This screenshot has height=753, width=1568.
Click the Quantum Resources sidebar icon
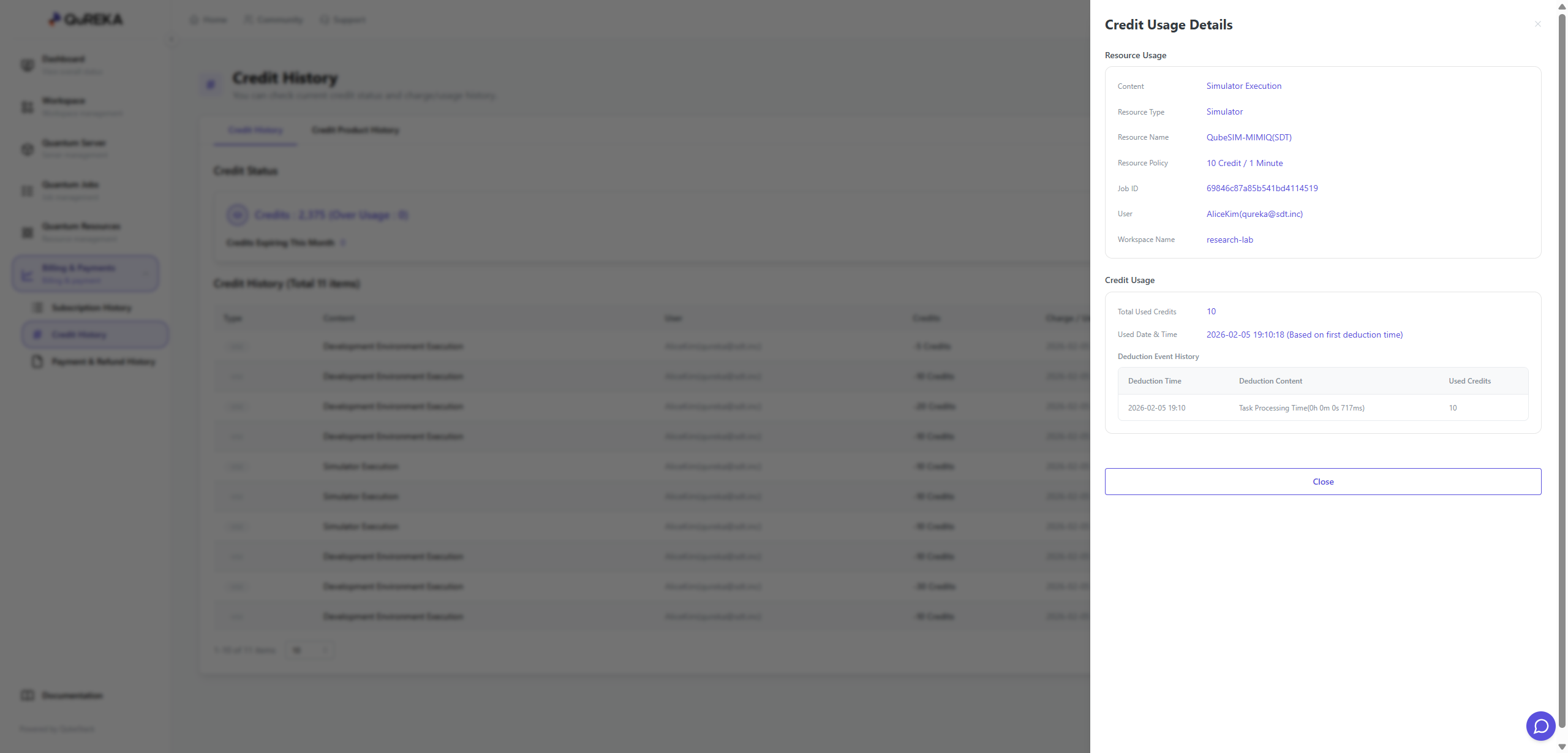(x=28, y=232)
